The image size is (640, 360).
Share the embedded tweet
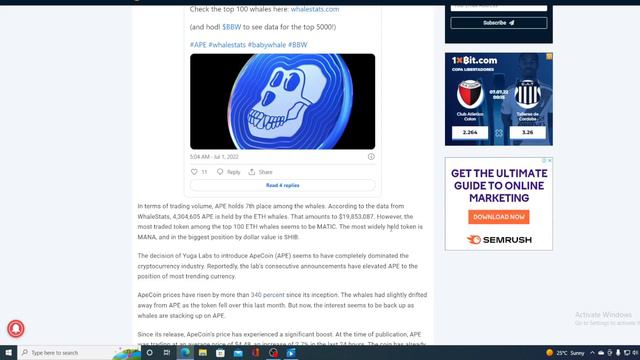coord(260,172)
